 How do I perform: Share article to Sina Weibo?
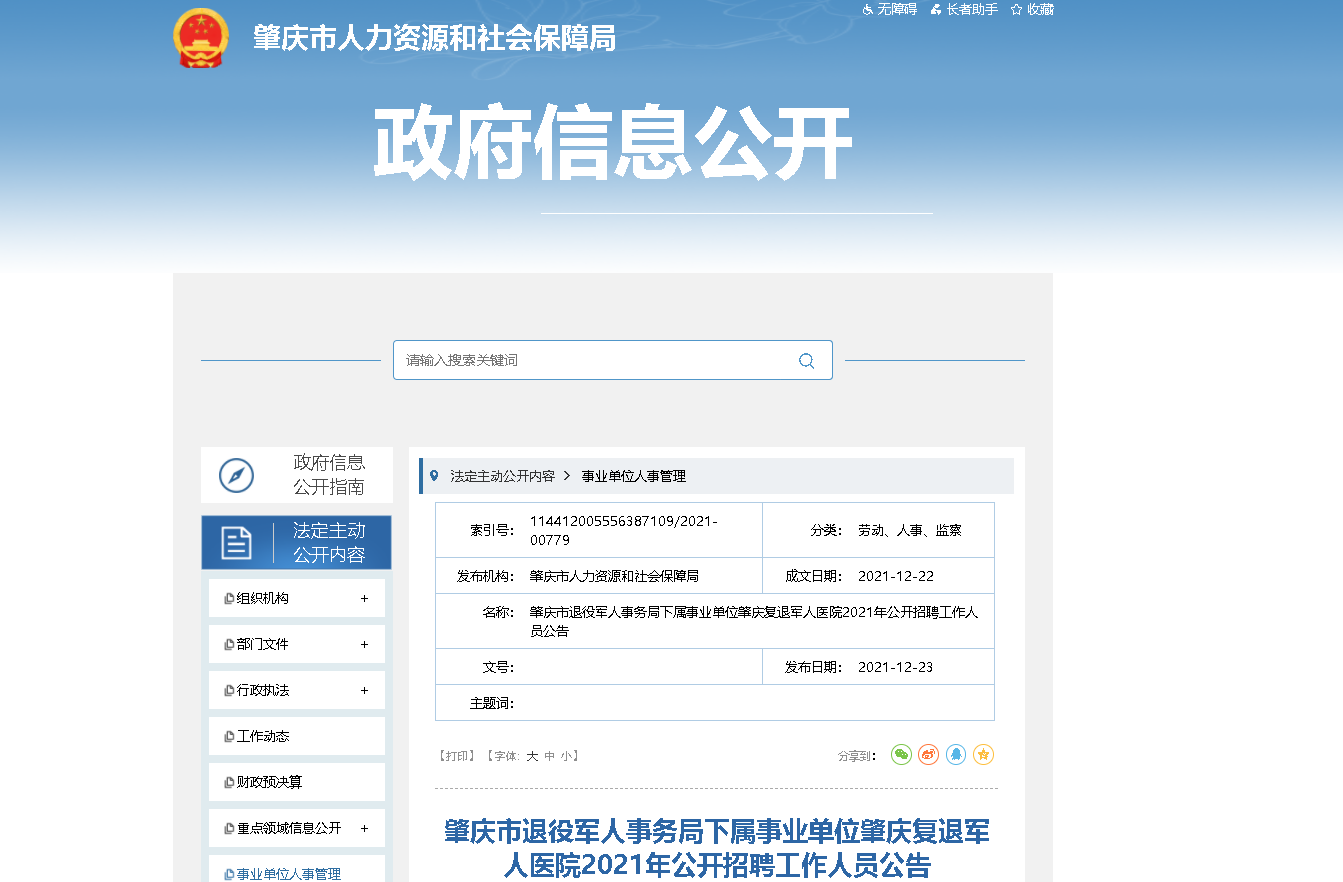click(928, 755)
